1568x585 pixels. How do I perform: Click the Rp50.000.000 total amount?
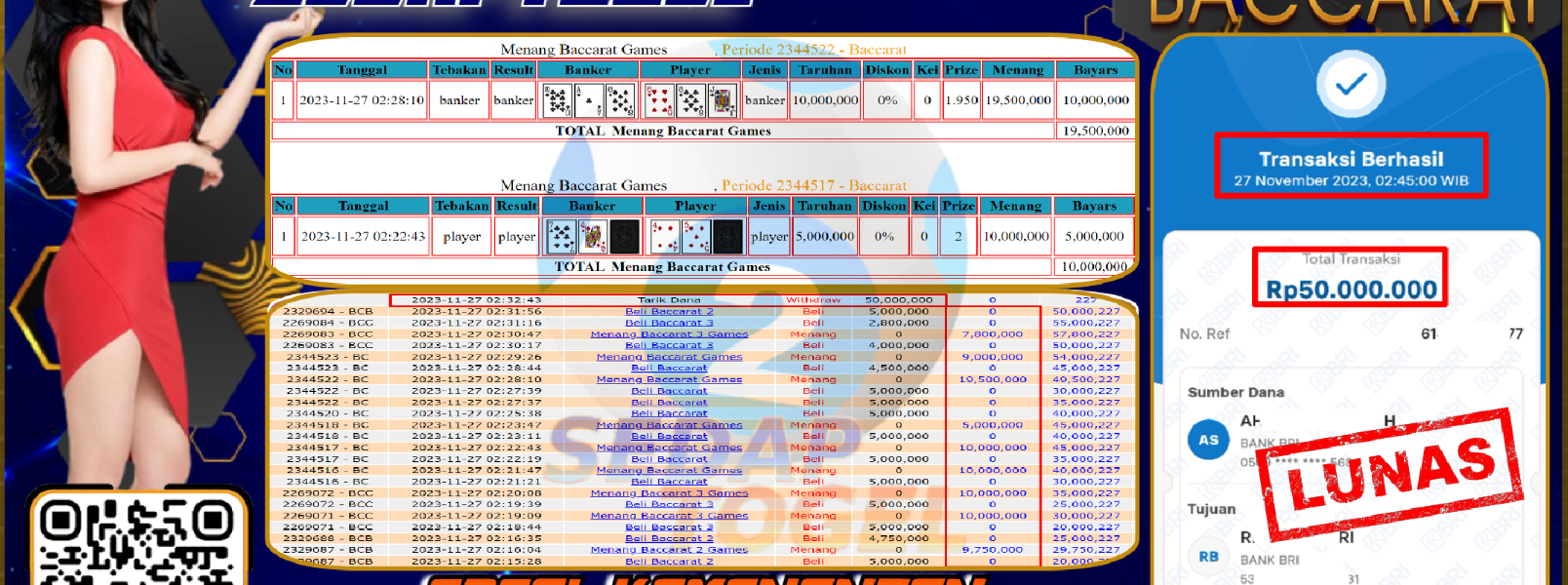coord(1351,290)
